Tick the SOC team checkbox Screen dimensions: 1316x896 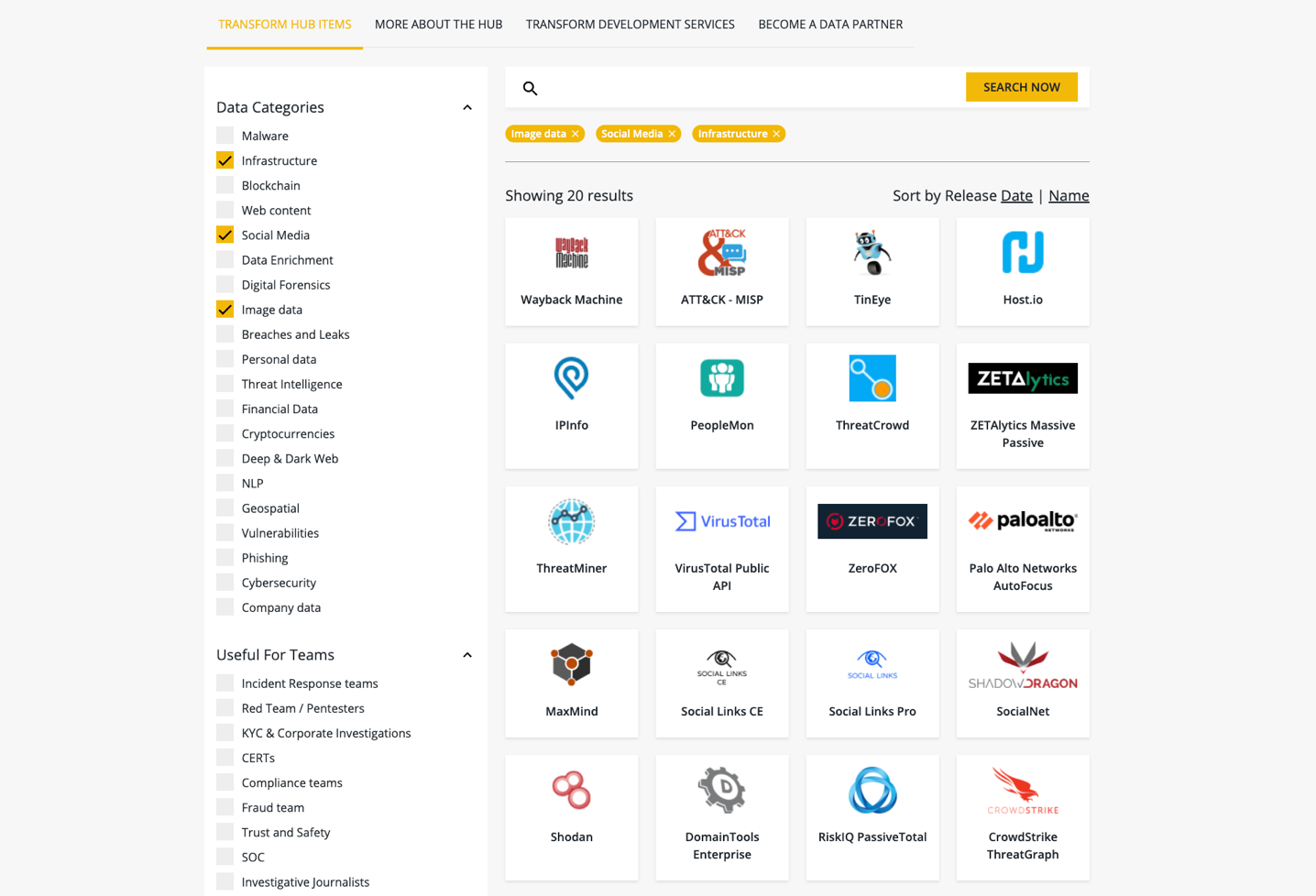point(225,857)
